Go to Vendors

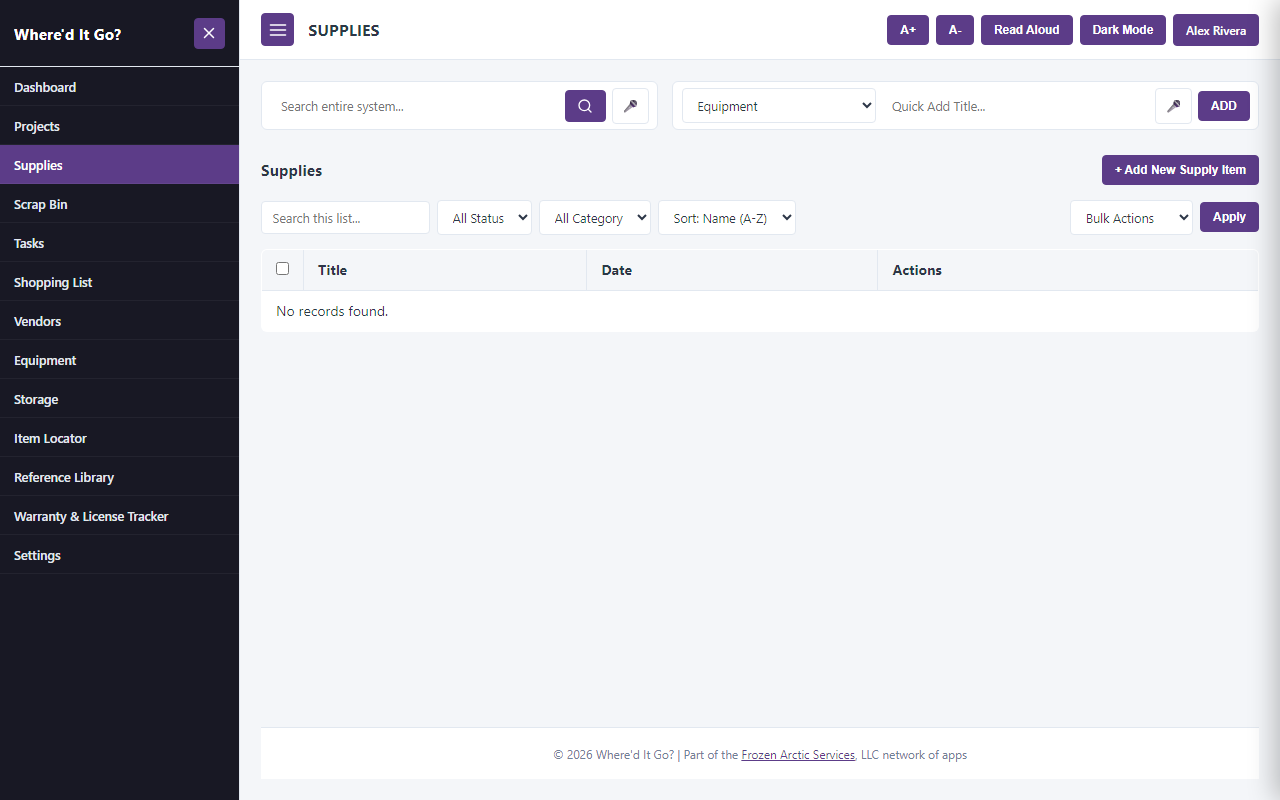(119, 321)
